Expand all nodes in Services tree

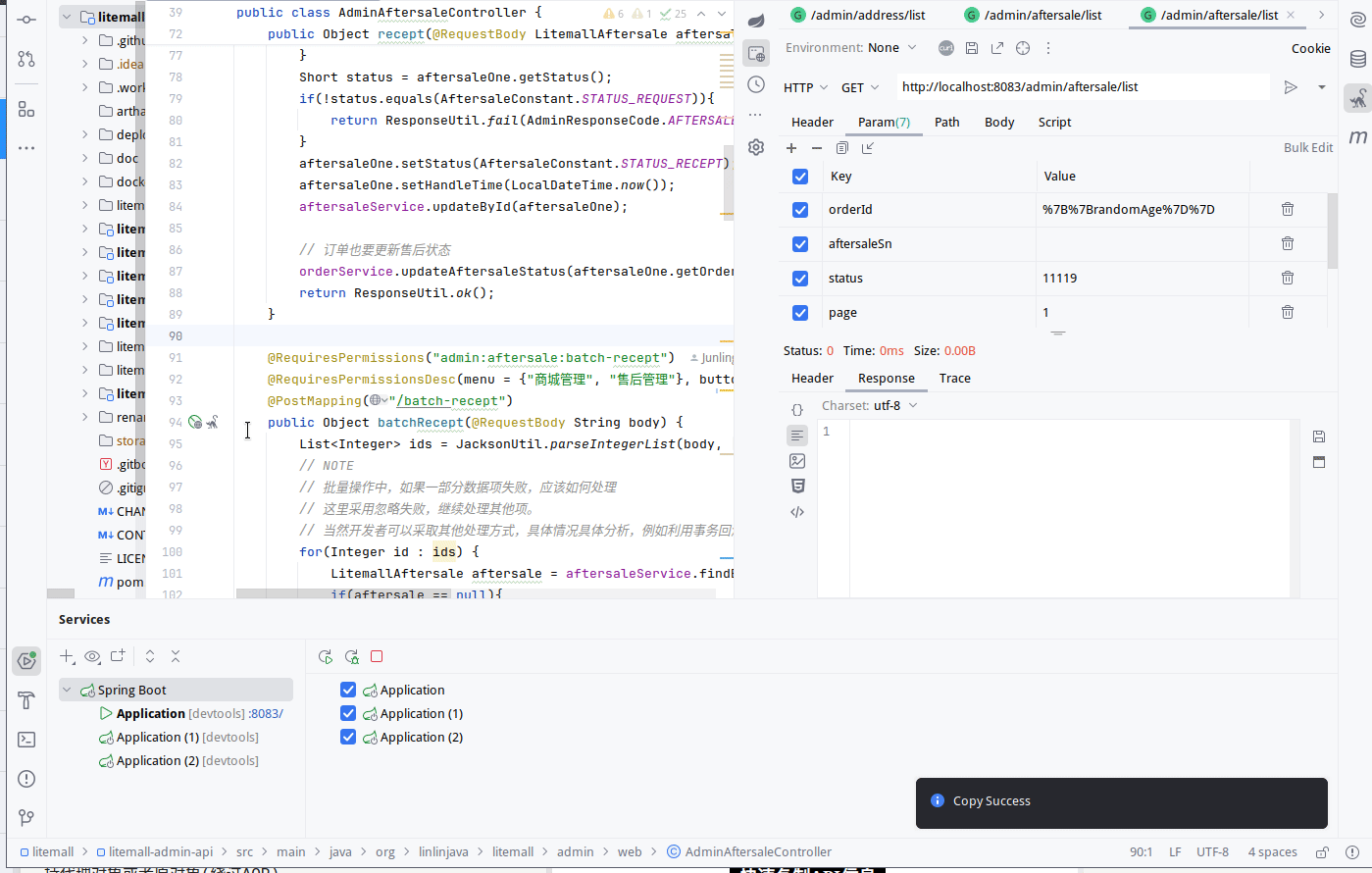[x=150, y=656]
